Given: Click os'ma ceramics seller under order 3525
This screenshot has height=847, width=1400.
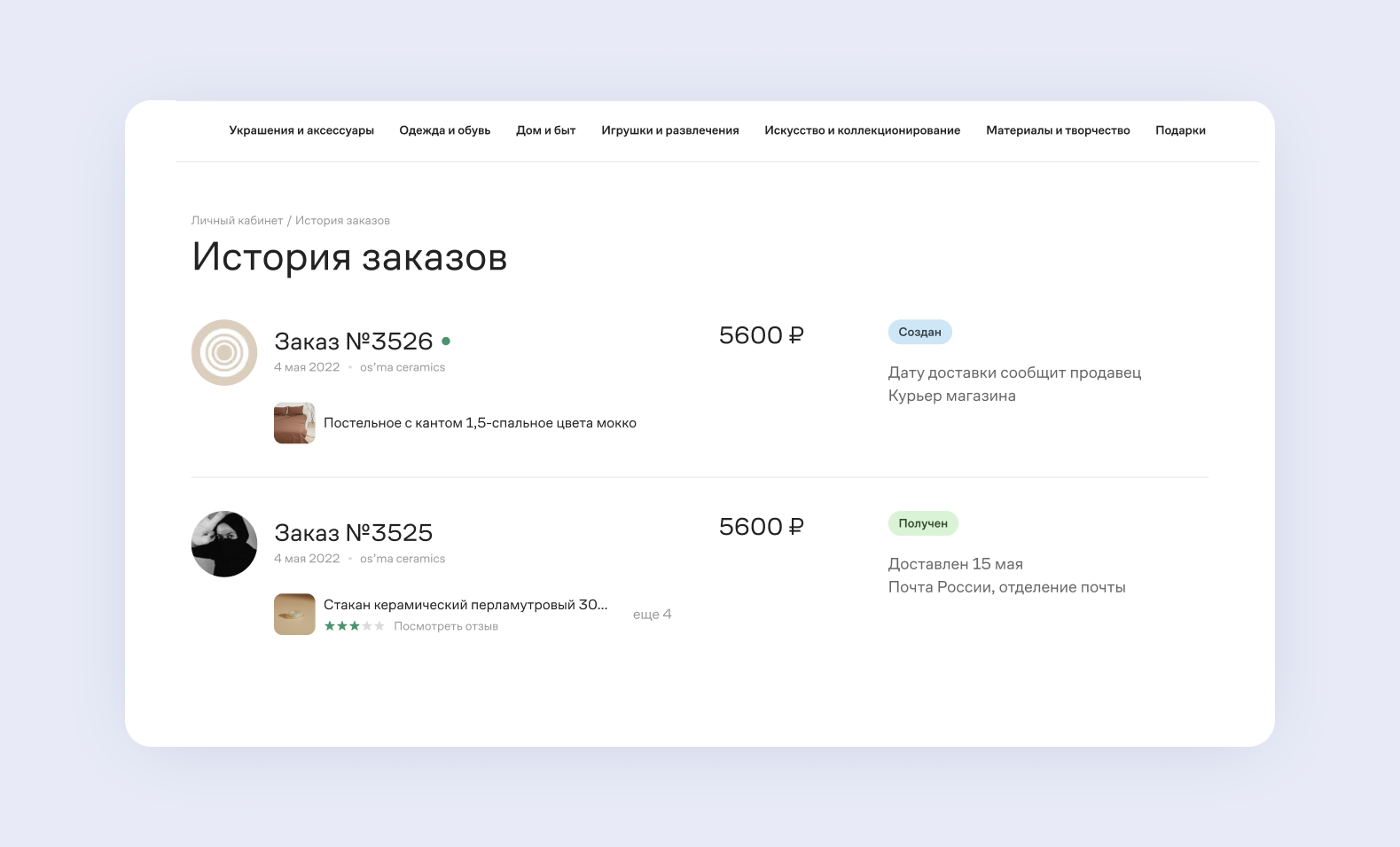Looking at the screenshot, I should pyautogui.click(x=403, y=559).
